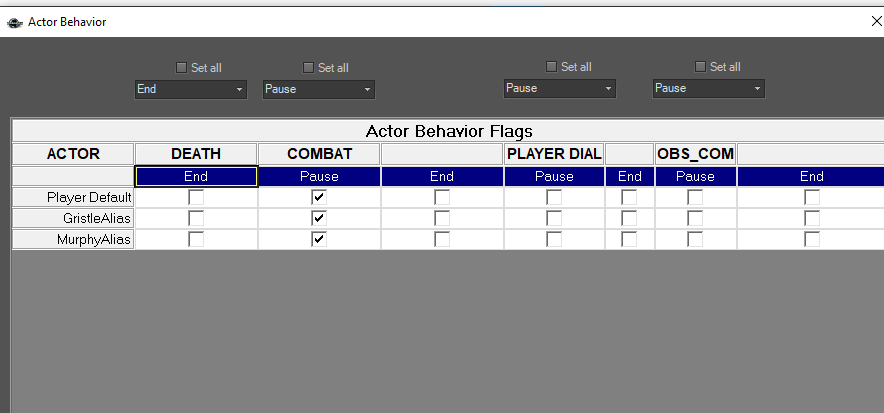Select the GristleAlias row label
This screenshot has width=884, height=413.
73,218
